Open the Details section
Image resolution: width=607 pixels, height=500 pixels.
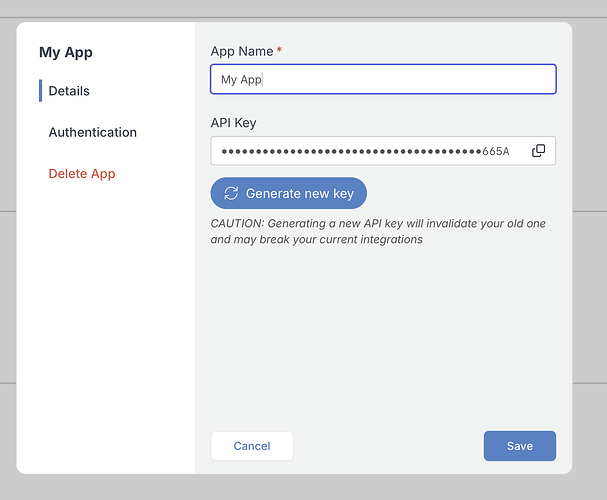click(69, 91)
